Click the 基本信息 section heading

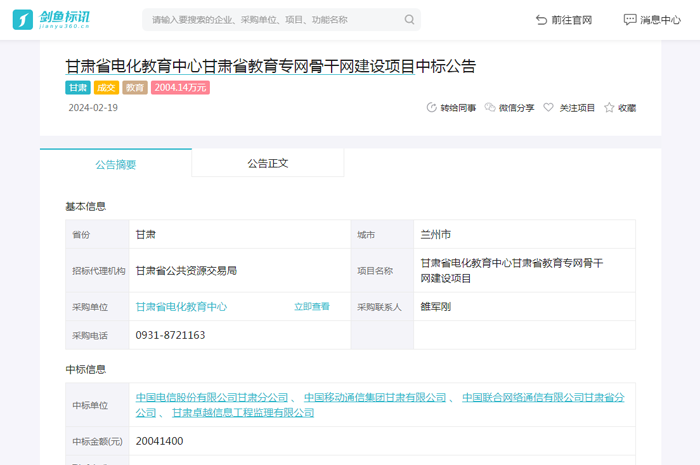coord(86,206)
